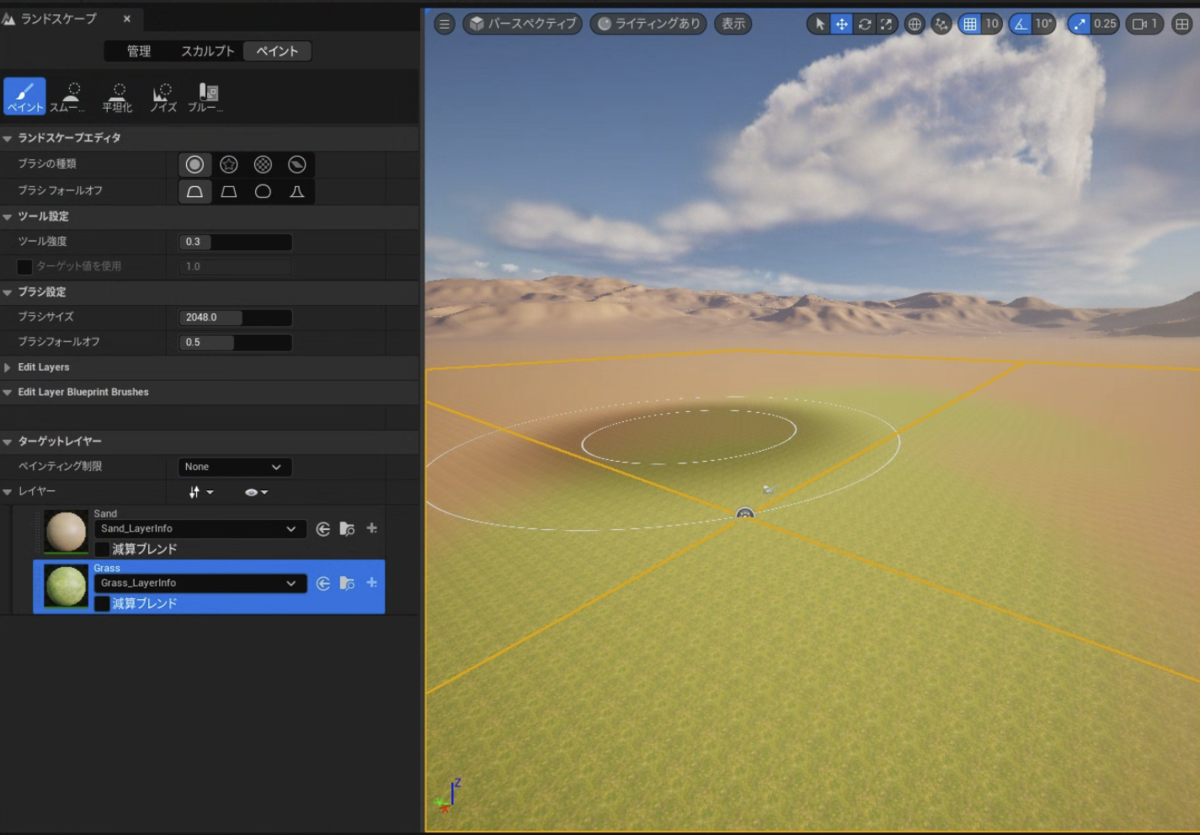Open the ライティングあり view mode menu
Image resolution: width=1200 pixels, height=835 pixels.
[649, 24]
